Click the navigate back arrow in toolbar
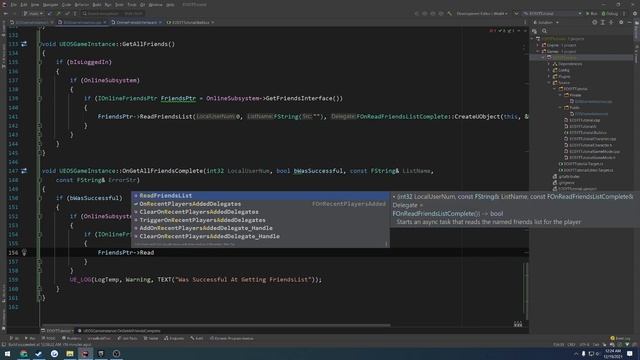Image resolution: width=640 pixels, height=360 pixels. pyautogui.click(x=6, y=13)
